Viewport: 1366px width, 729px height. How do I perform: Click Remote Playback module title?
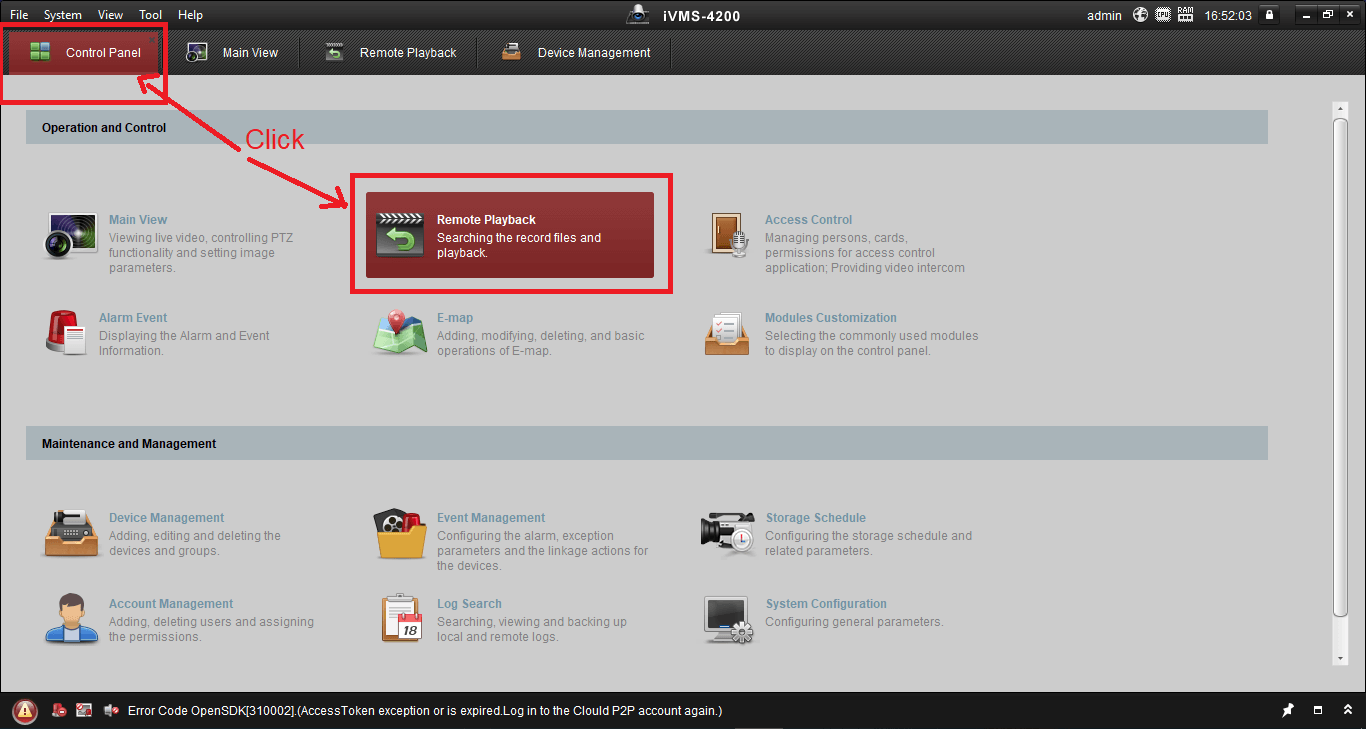point(486,220)
